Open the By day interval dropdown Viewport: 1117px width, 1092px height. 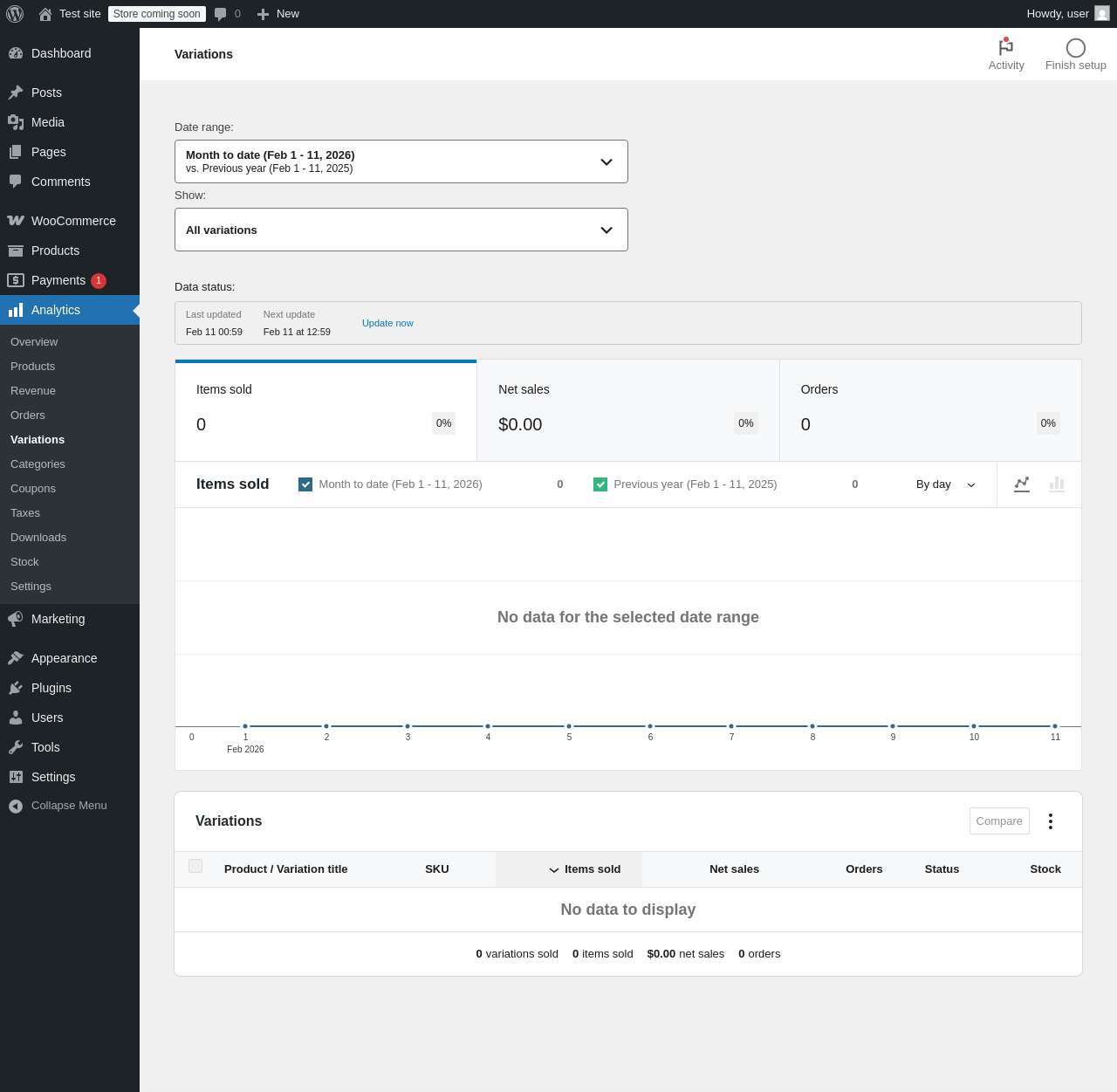[x=945, y=484]
